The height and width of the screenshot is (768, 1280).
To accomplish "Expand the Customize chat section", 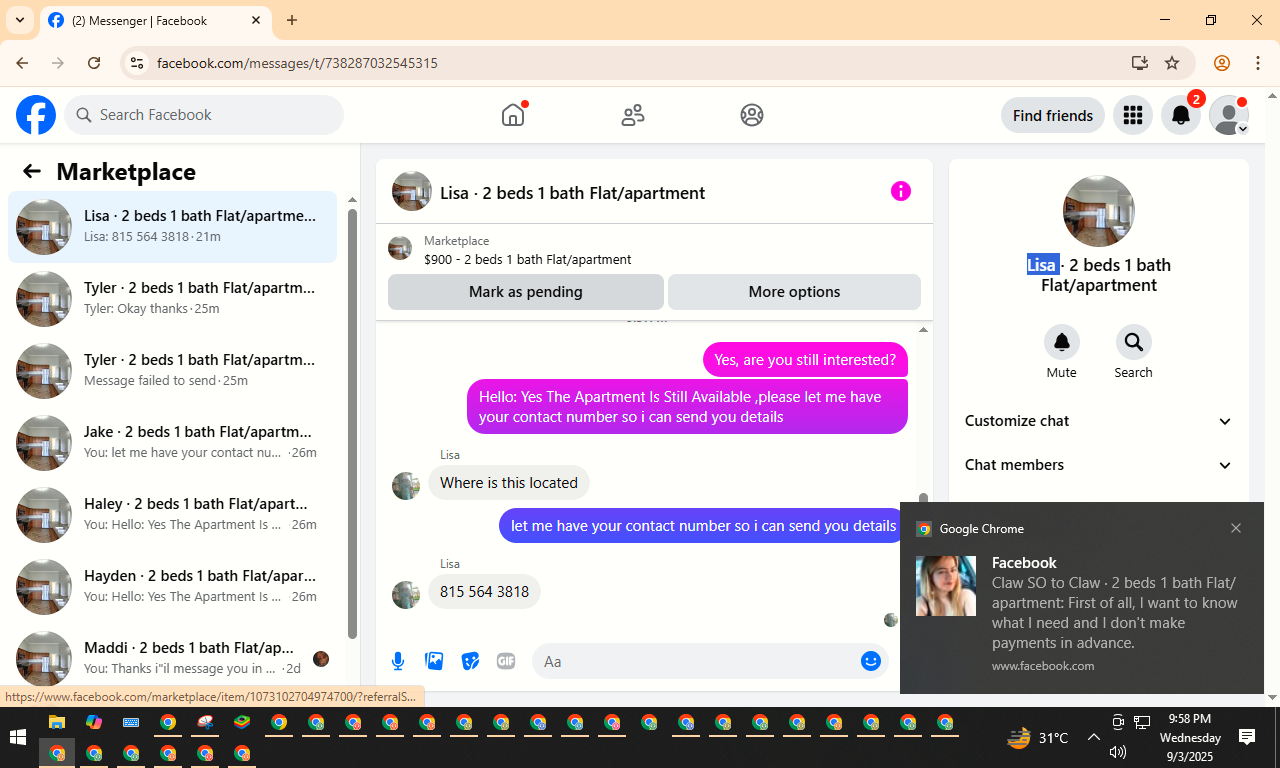I will coord(1099,421).
